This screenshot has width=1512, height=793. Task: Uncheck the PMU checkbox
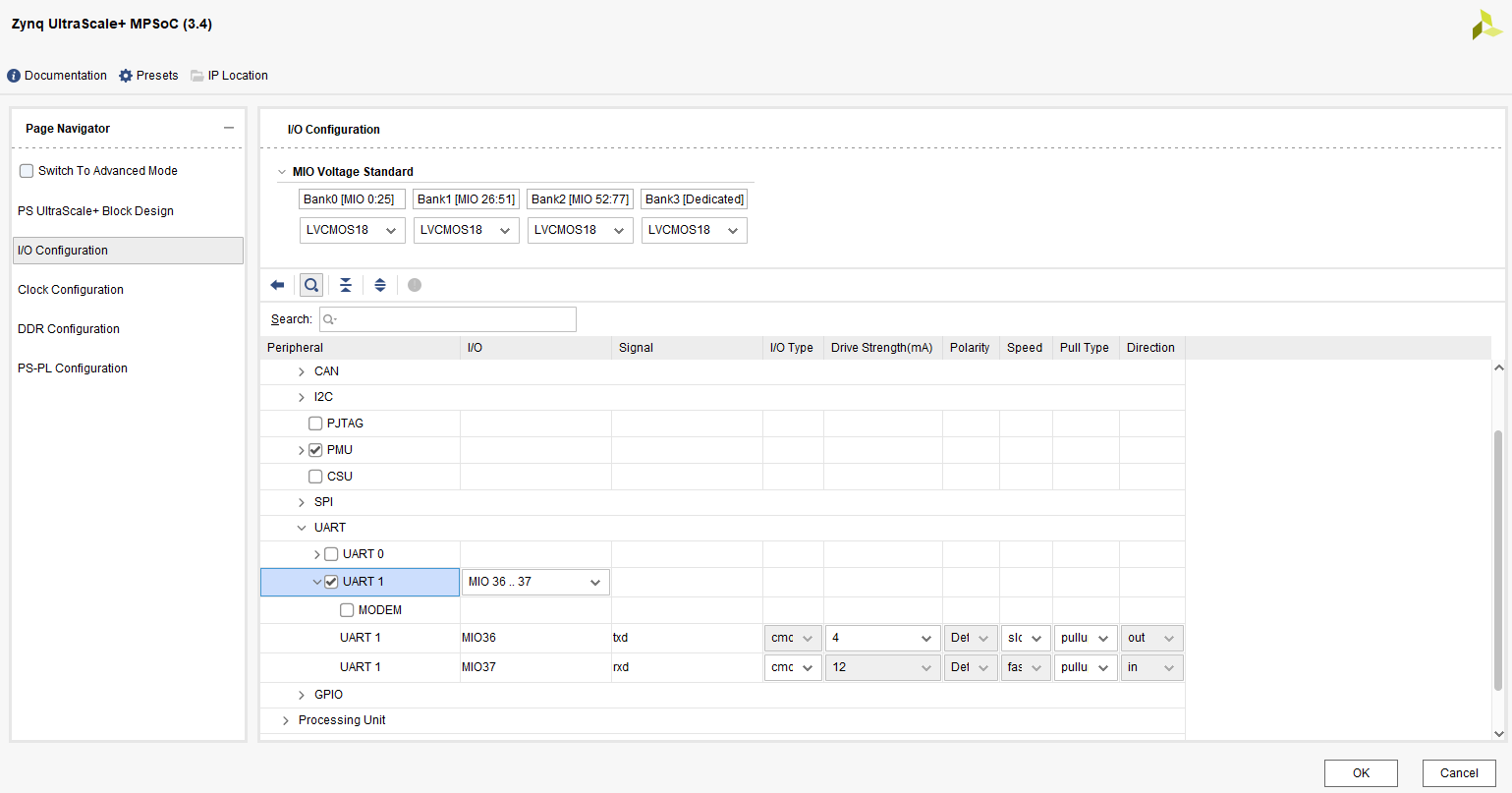pos(315,450)
